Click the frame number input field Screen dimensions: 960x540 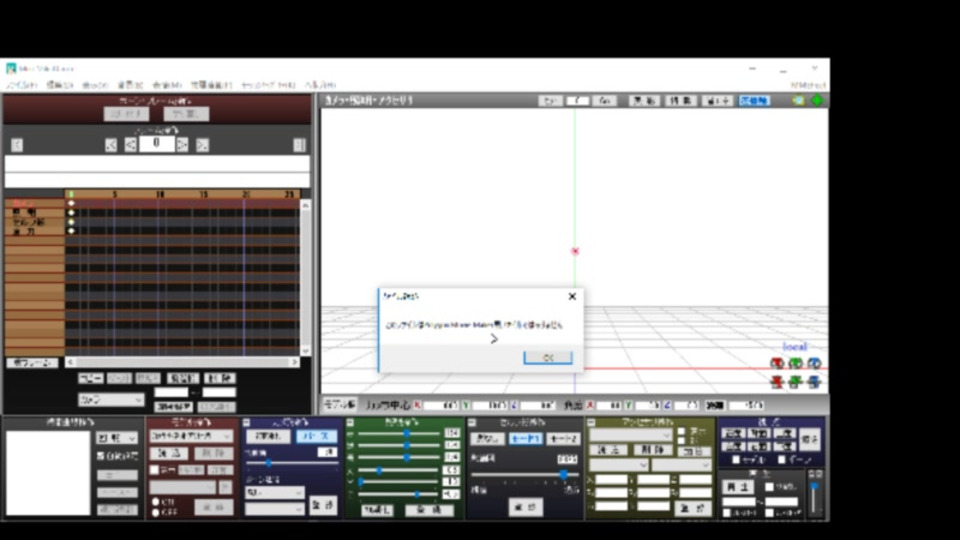156,144
